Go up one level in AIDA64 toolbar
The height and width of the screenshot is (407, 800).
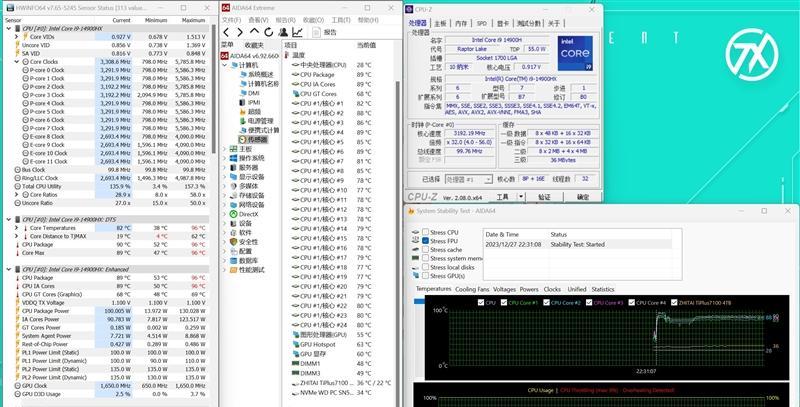(255, 33)
